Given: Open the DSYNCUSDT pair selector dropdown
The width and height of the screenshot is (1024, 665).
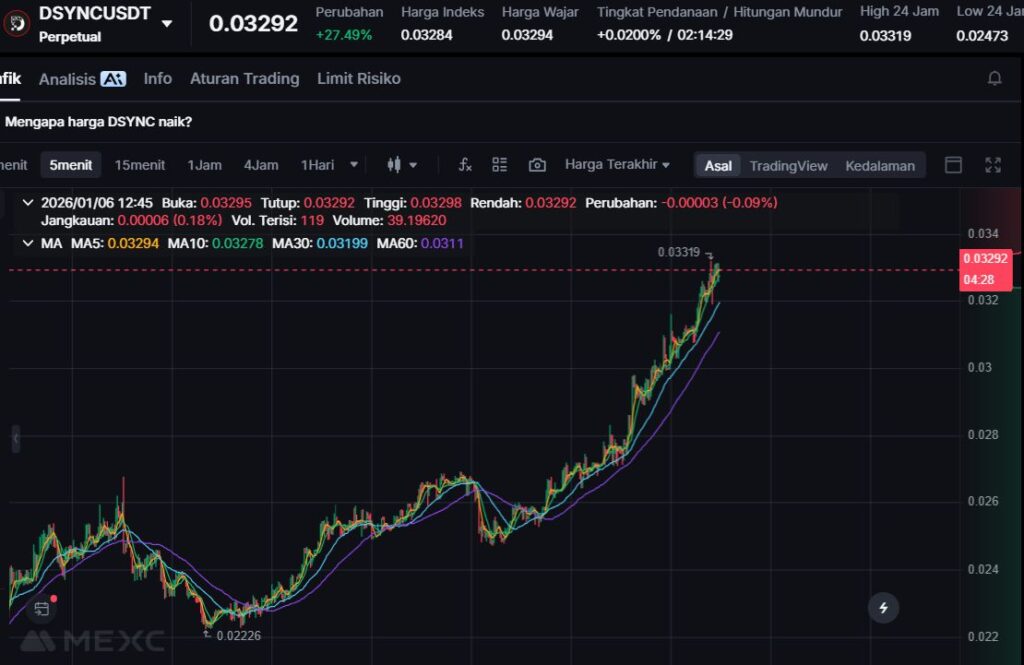Looking at the screenshot, I should coord(167,23).
